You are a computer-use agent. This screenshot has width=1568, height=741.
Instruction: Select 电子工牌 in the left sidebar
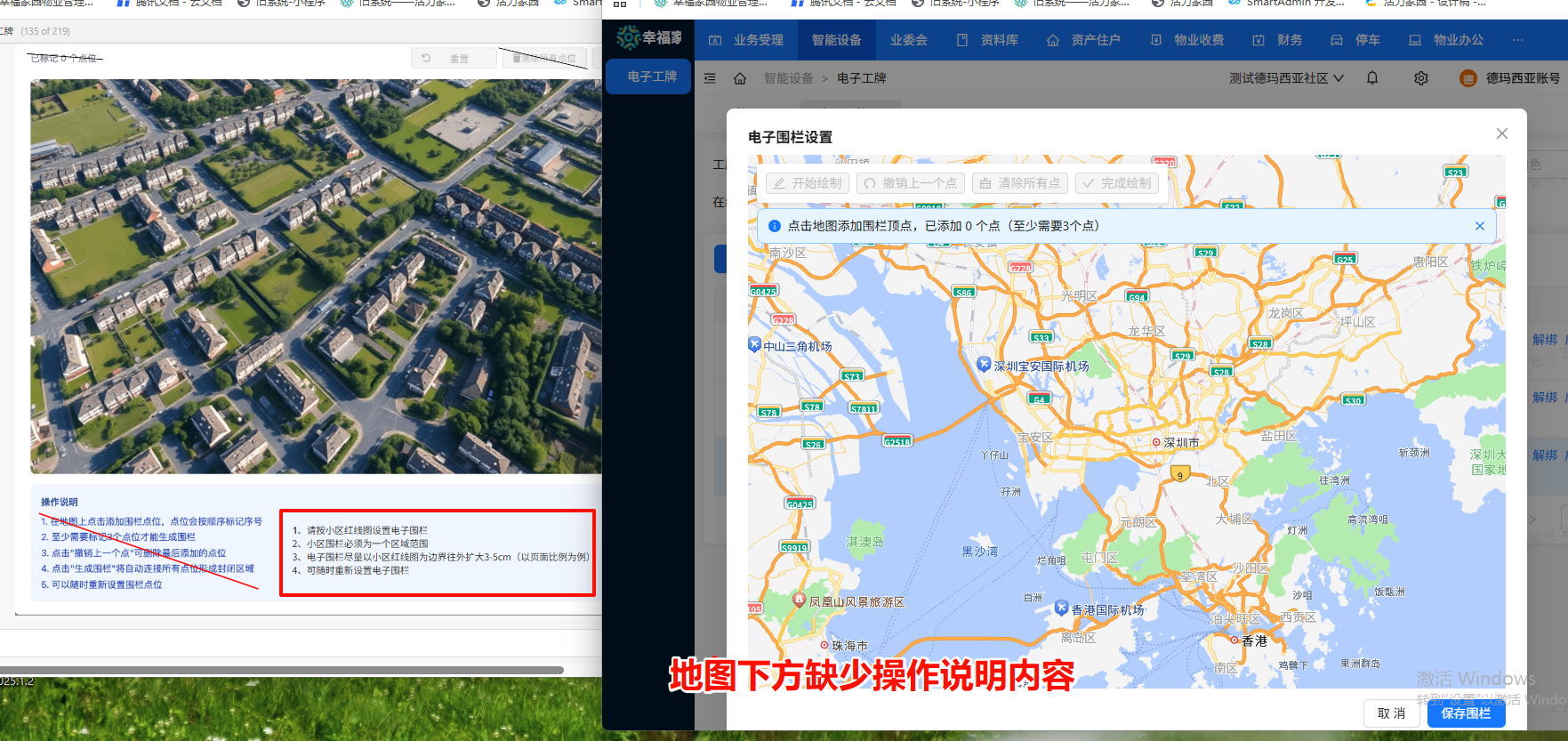[x=648, y=77]
